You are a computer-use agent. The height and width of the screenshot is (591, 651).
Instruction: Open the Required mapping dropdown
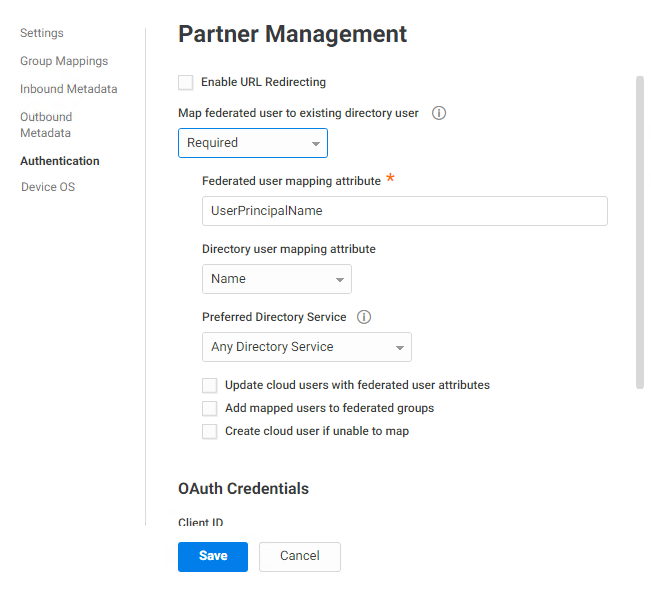pyautogui.click(x=253, y=143)
